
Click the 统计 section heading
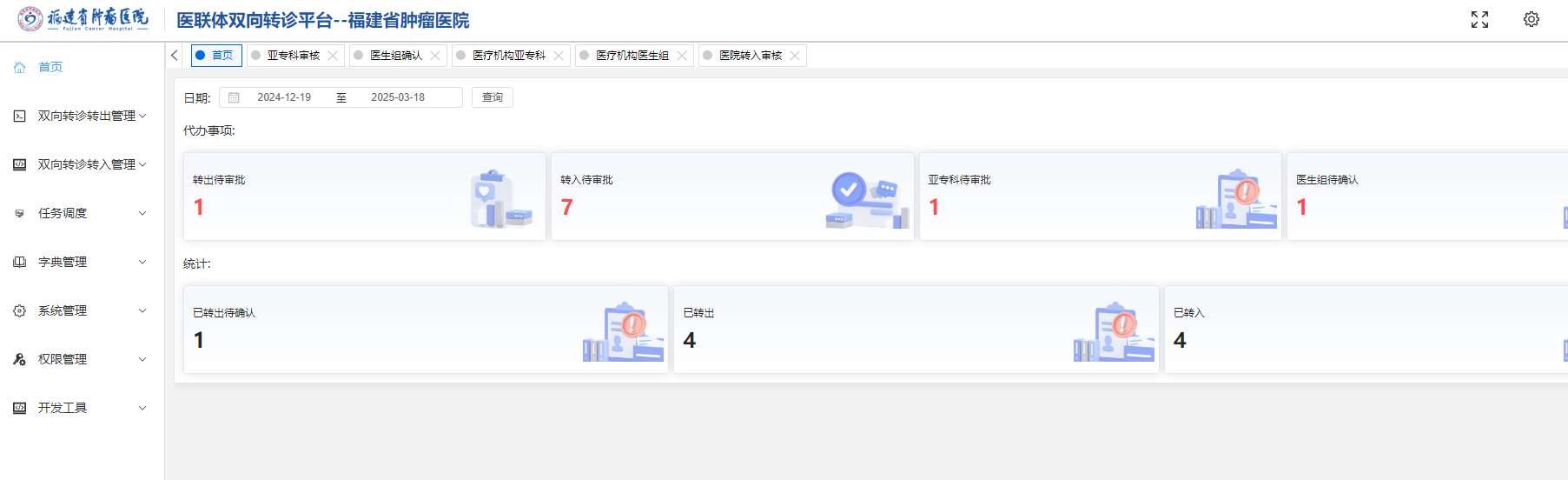[197, 263]
